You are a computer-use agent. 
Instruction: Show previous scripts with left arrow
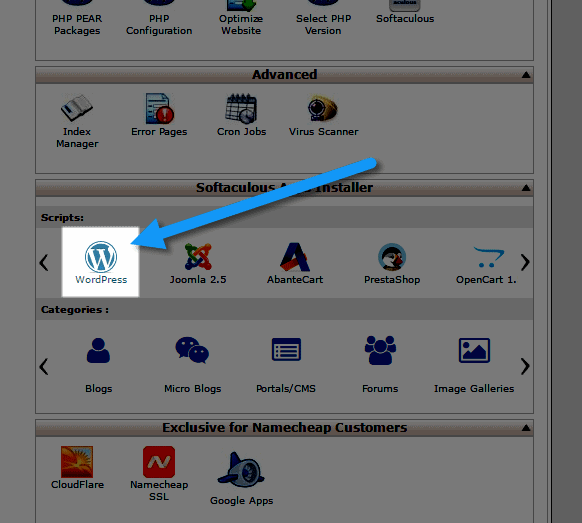pos(44,262)
